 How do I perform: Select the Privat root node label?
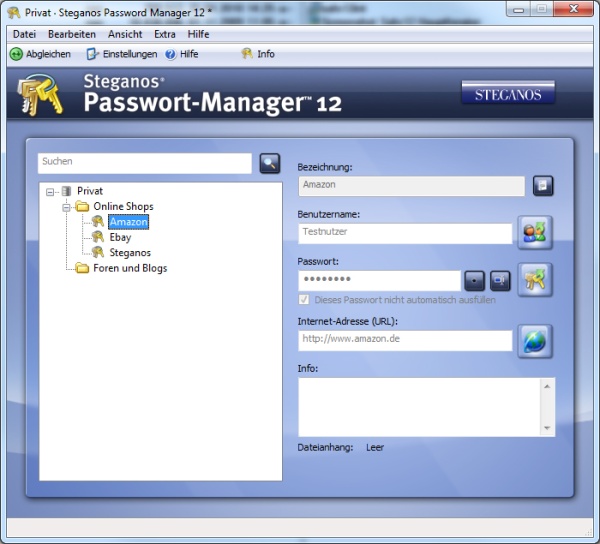90,191
